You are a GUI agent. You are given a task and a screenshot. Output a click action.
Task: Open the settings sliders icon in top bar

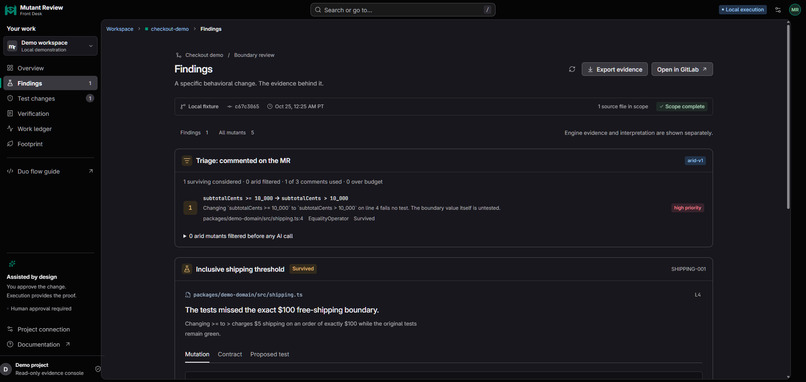[778, 10]
